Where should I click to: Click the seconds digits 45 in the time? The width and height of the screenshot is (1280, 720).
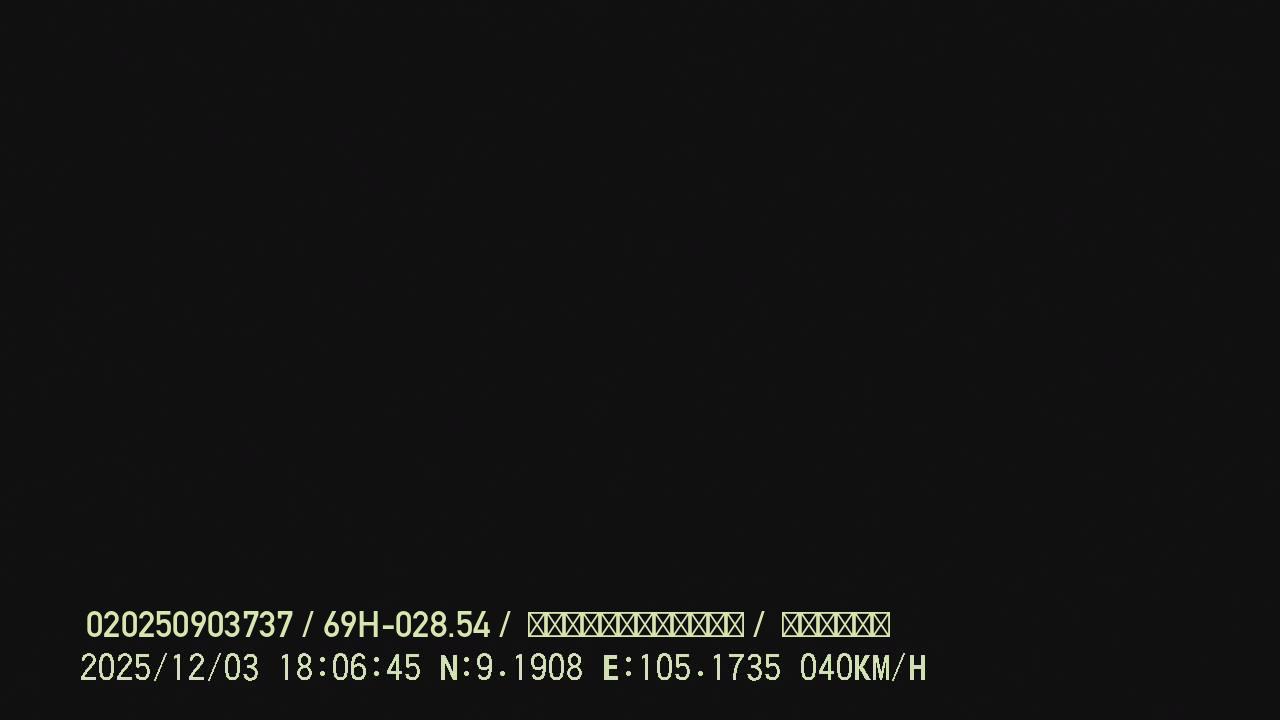pos(403,668)
